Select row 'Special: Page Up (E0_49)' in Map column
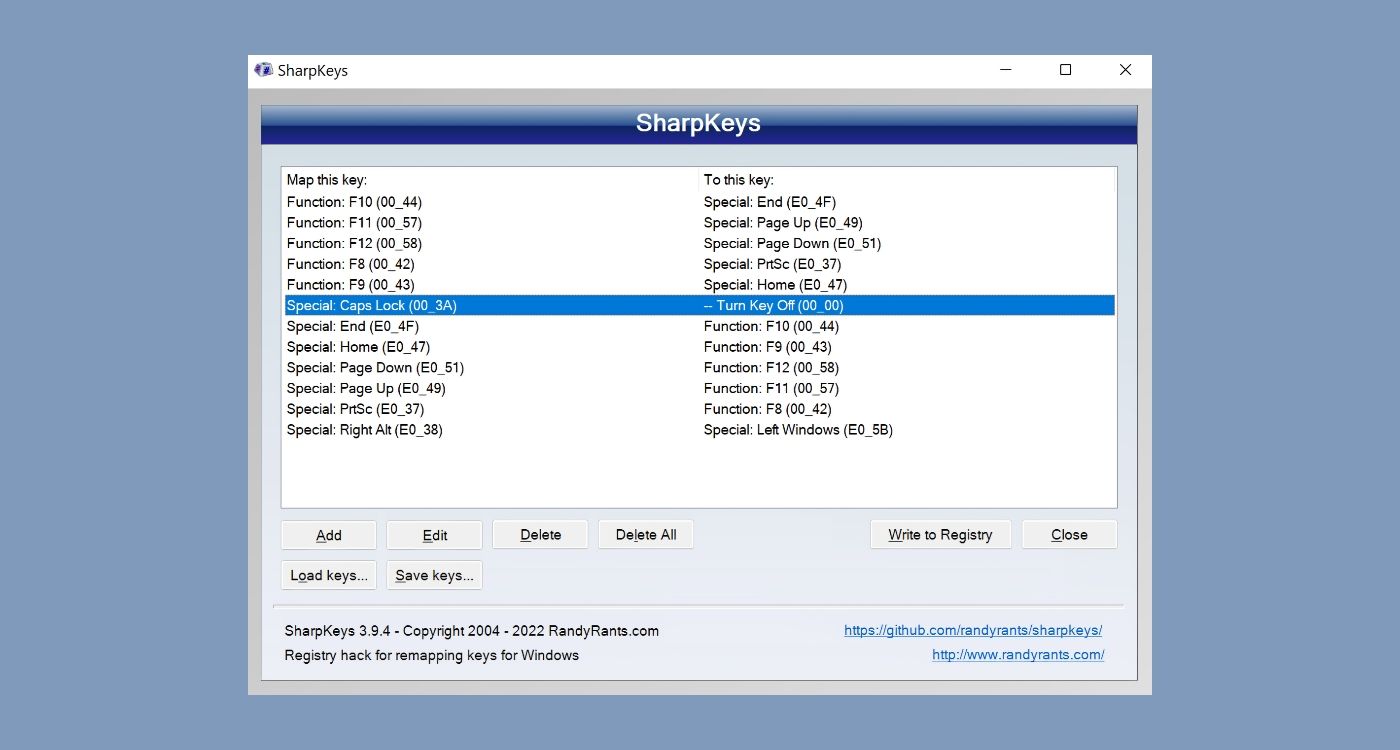This screenshot has height=750, width=1400. coord(366,389)
